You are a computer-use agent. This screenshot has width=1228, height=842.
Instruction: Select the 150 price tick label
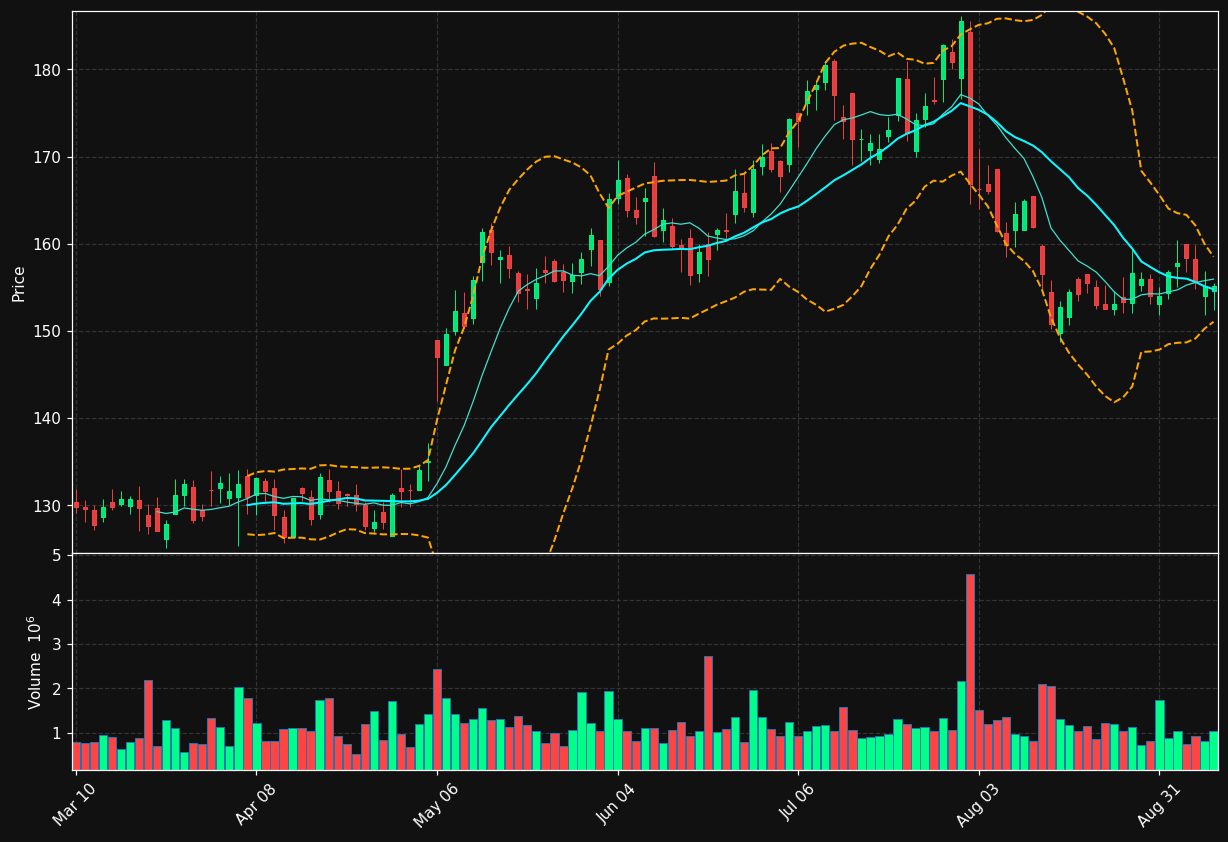(x=48, y=331)
